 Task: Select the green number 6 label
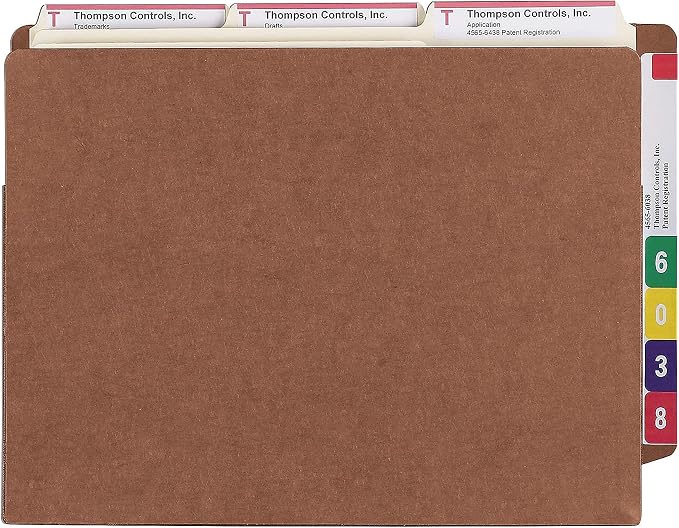pyautogui.click(x=661, y=262)
